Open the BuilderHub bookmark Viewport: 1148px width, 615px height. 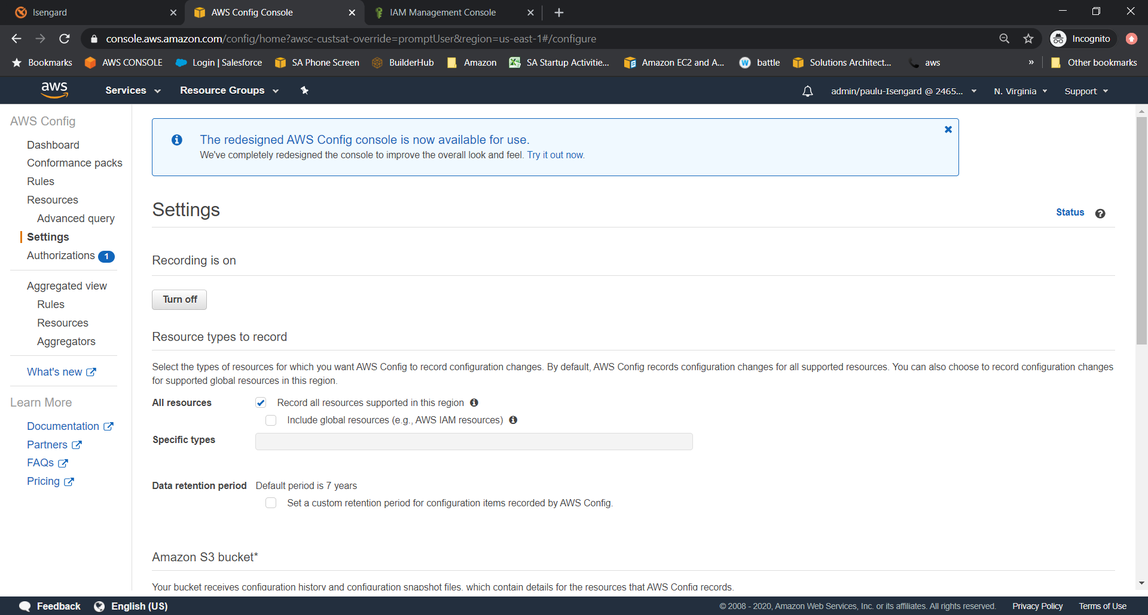[402, 62]
